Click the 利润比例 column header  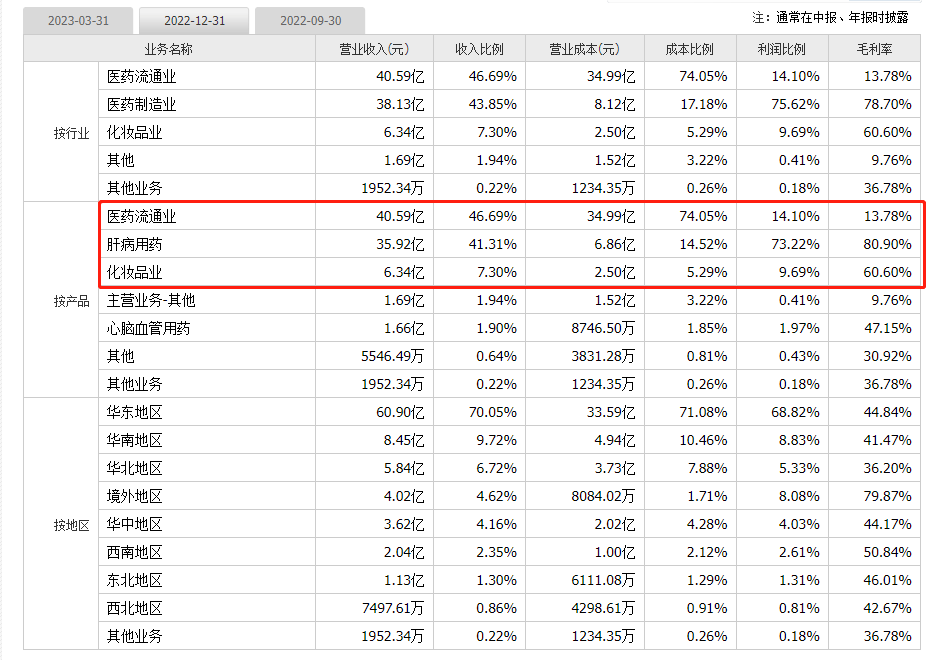(782, 49)
